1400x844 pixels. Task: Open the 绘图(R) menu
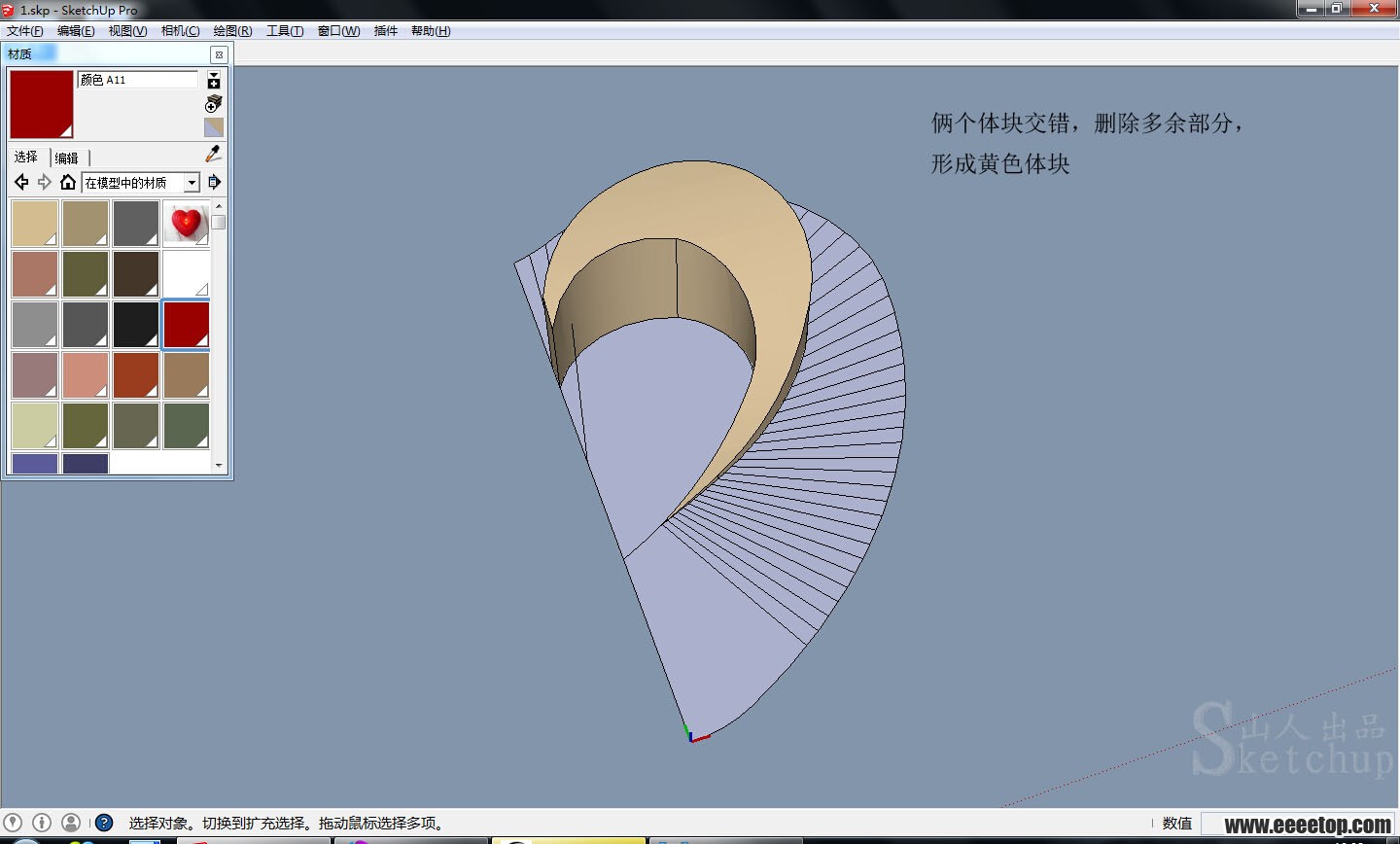(232, 31)
